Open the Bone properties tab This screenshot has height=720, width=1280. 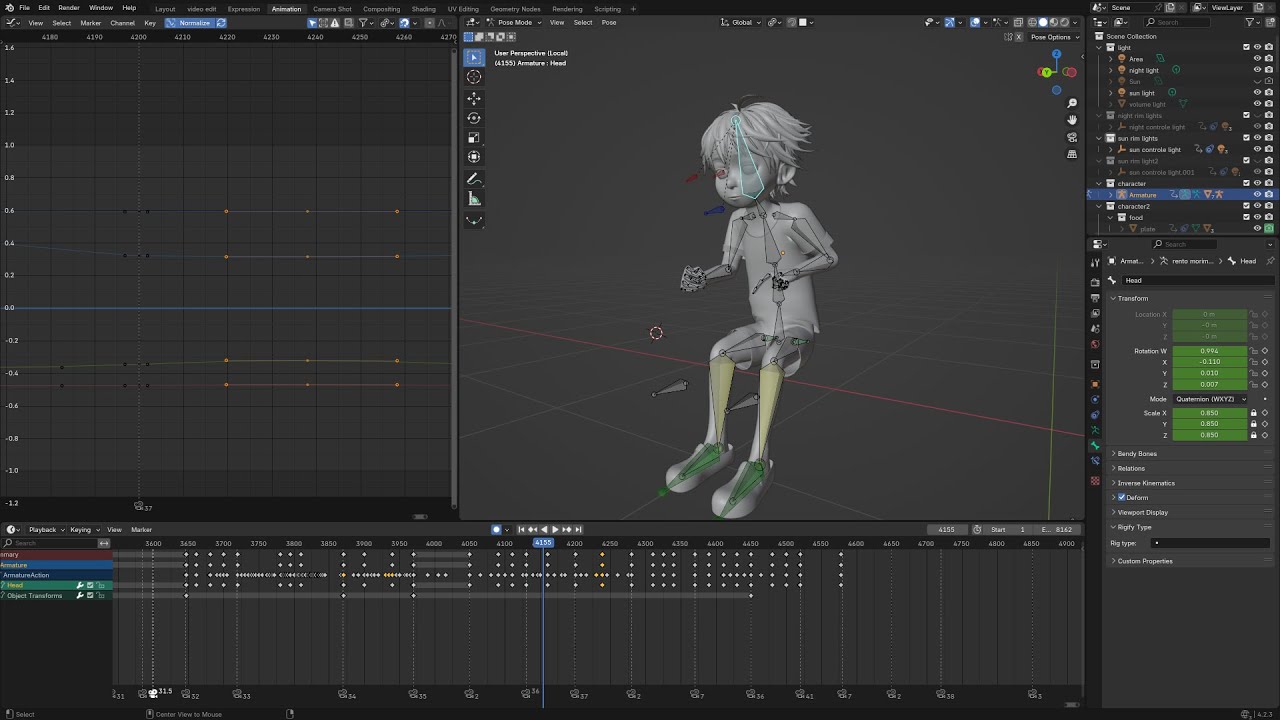(1095, 446)
